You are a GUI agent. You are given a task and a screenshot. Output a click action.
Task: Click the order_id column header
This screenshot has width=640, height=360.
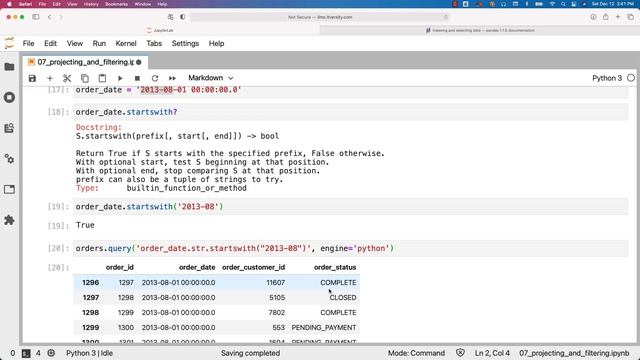point(120,267)
